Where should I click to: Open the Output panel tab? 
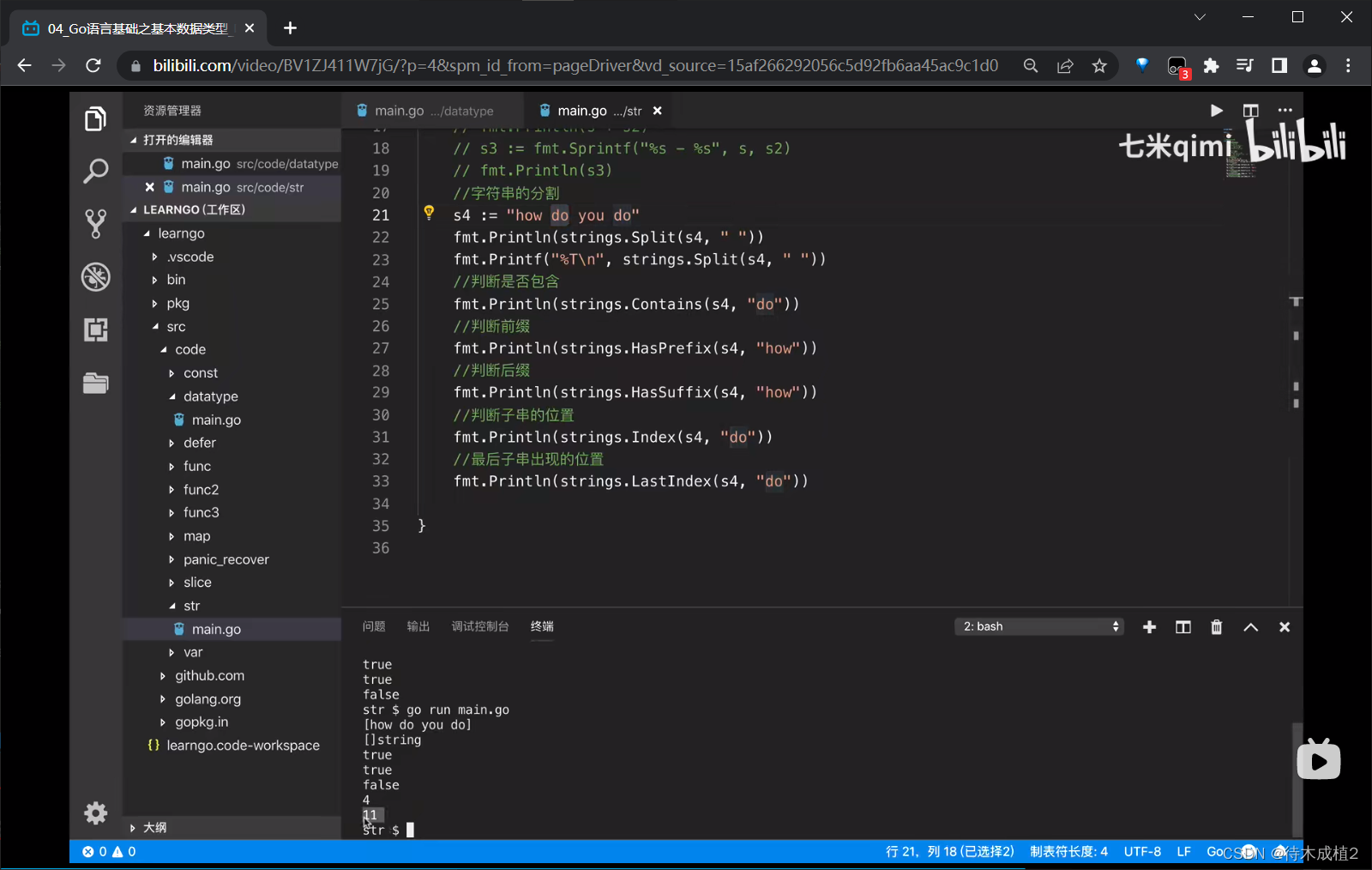tap(418, 626)
